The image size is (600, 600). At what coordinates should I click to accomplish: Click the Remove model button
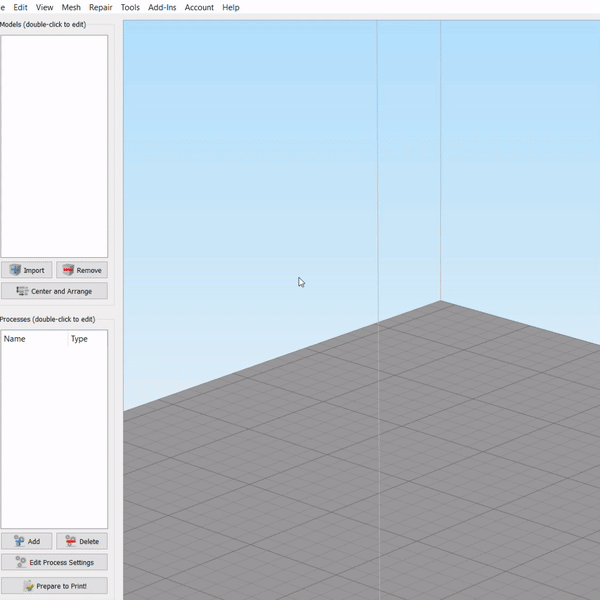pyautogui.click(x=82, y=270)
